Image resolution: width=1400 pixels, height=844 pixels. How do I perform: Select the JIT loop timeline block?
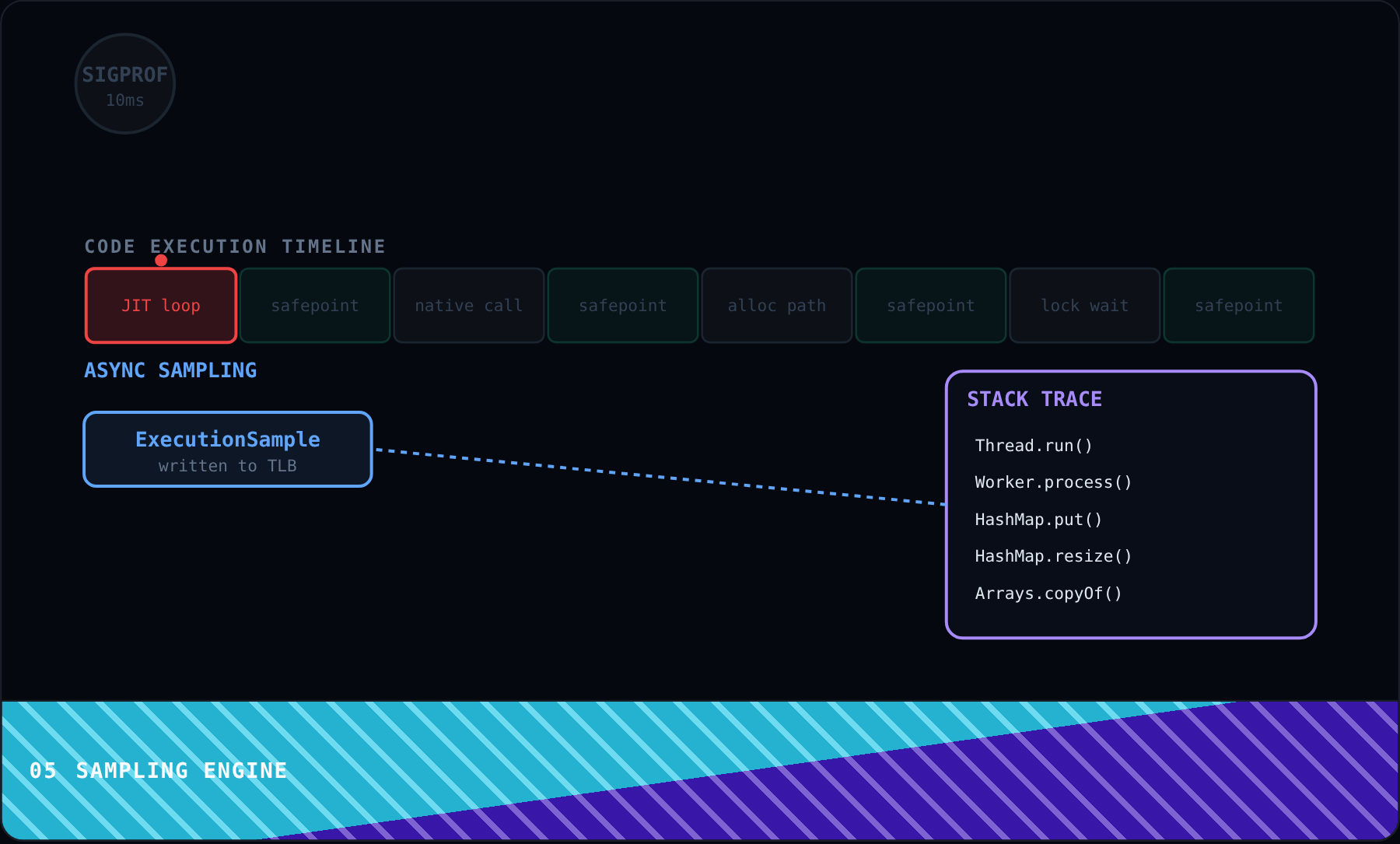click(161, 306)
